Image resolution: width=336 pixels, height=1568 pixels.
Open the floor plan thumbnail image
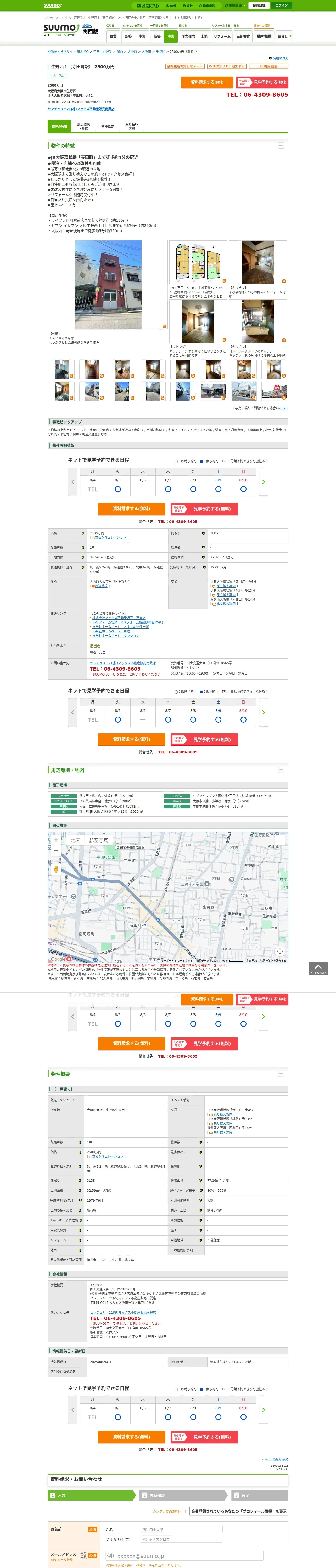click(198, 263)
